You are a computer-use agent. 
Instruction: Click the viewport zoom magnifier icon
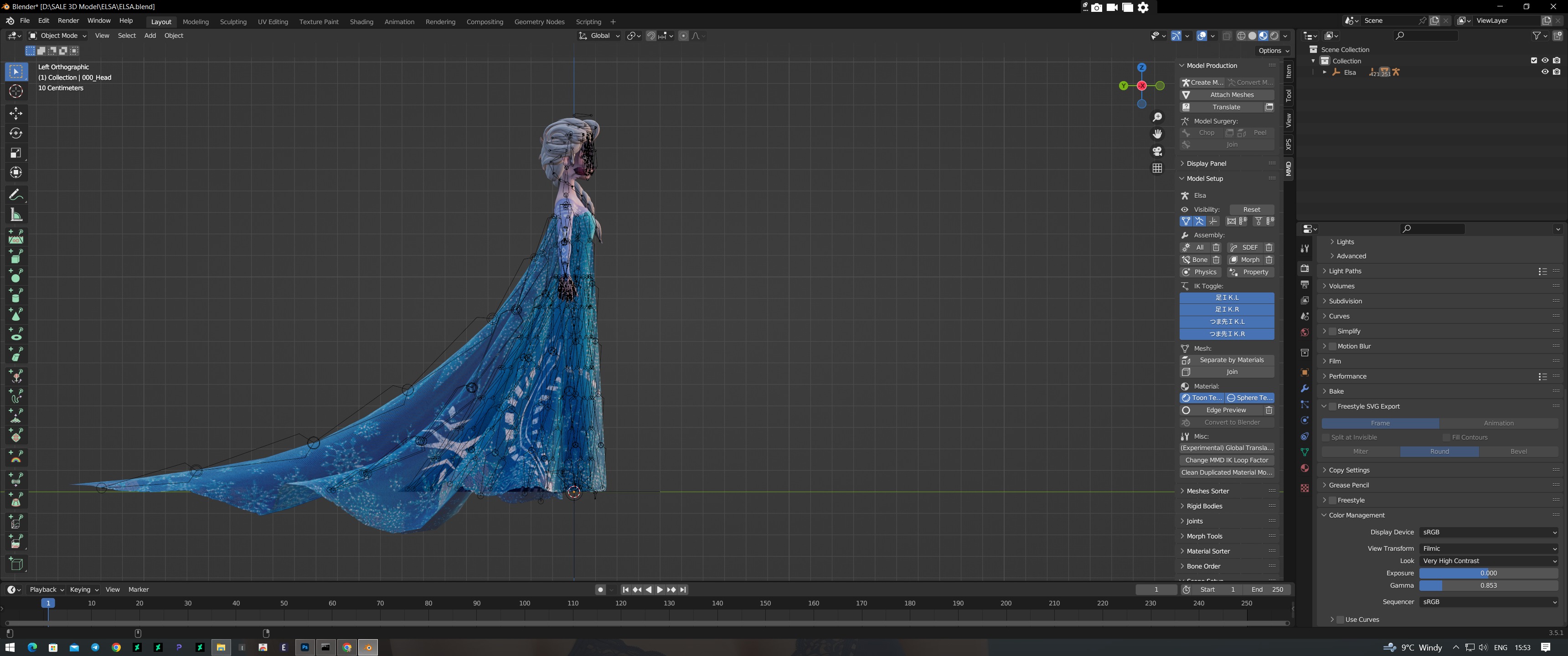tap(1157, 117)
